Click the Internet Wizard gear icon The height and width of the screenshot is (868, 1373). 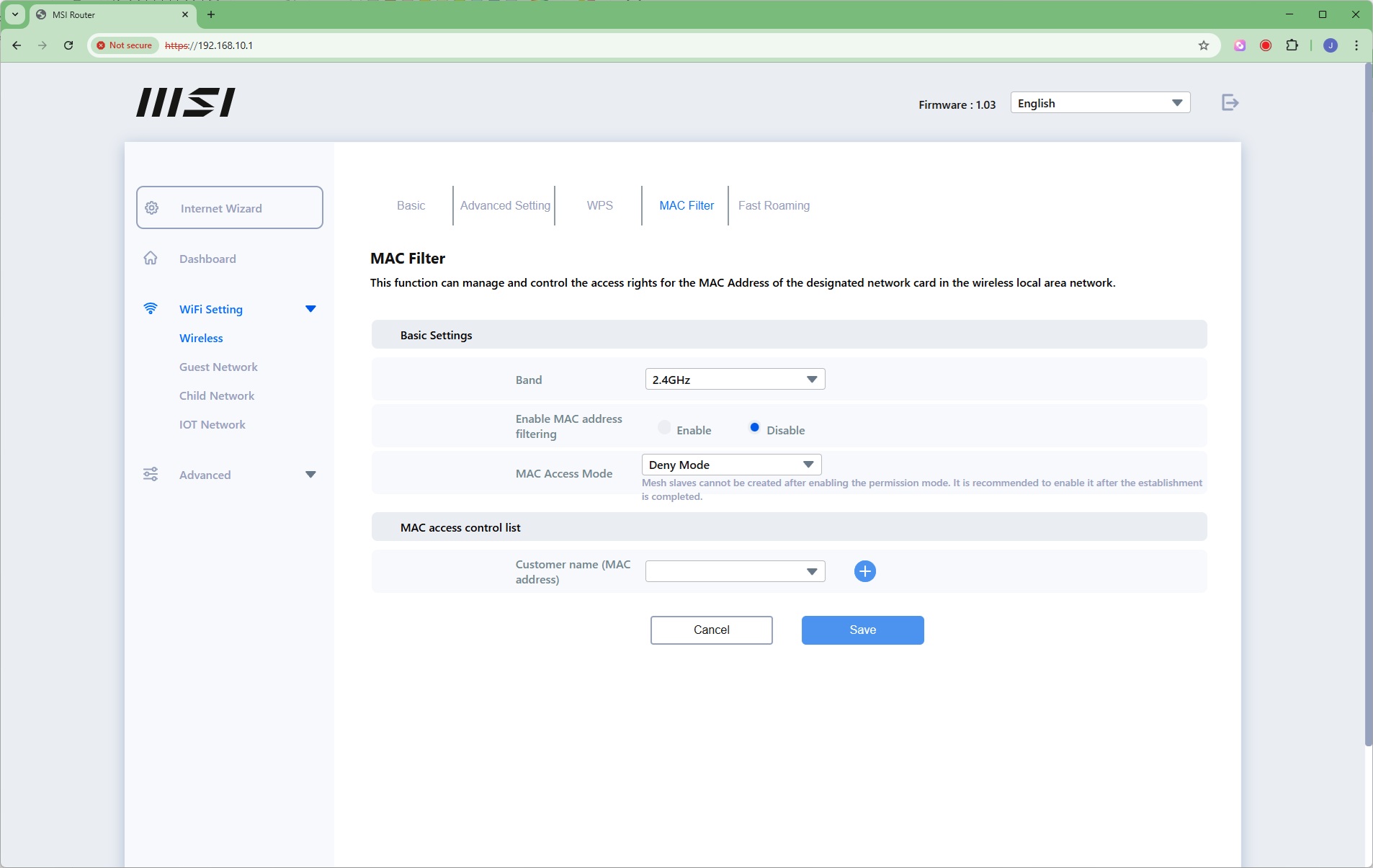coord(152,208)
